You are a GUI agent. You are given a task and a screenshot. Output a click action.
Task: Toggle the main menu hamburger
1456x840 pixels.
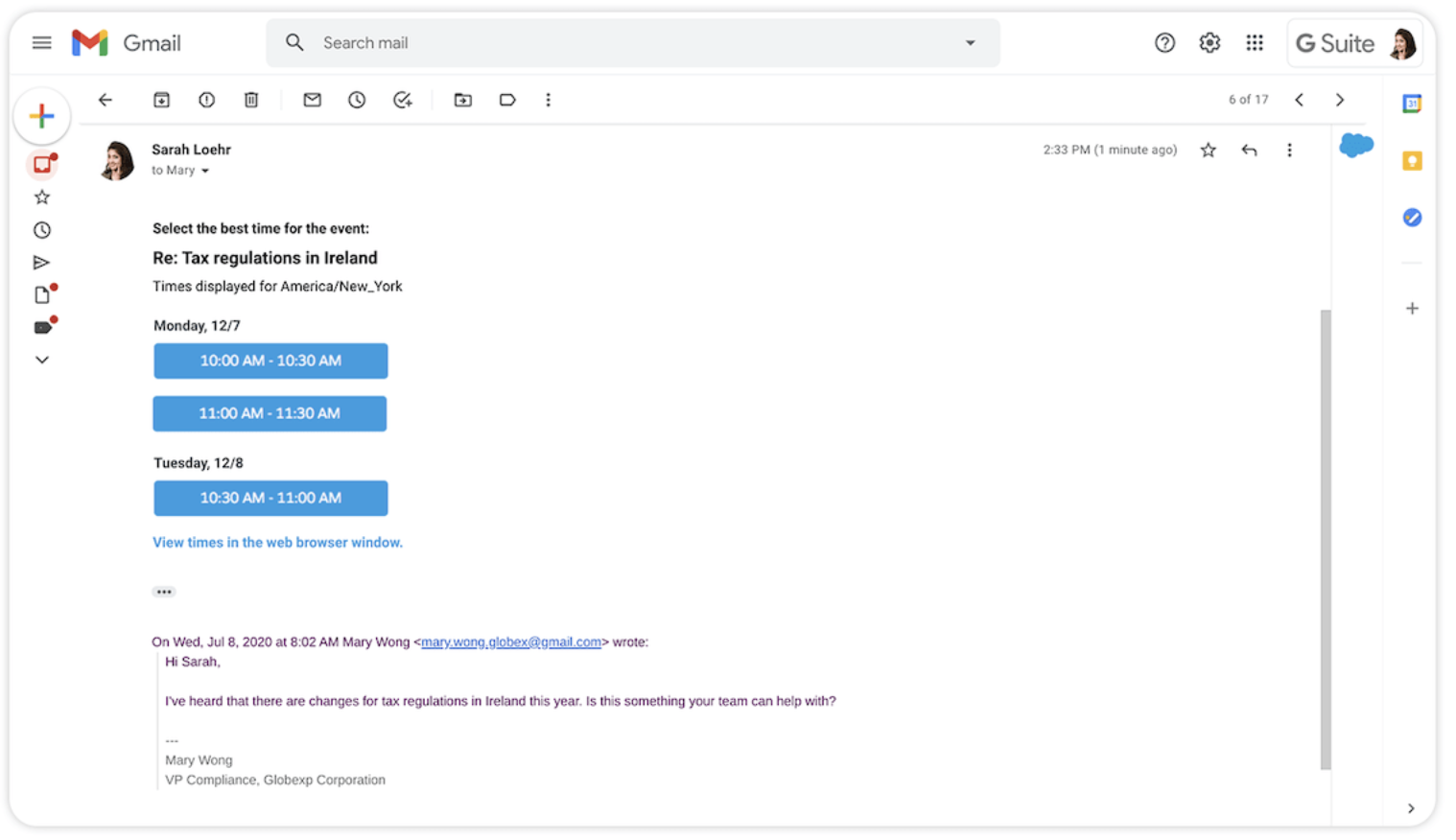click(x=41, y=43)
